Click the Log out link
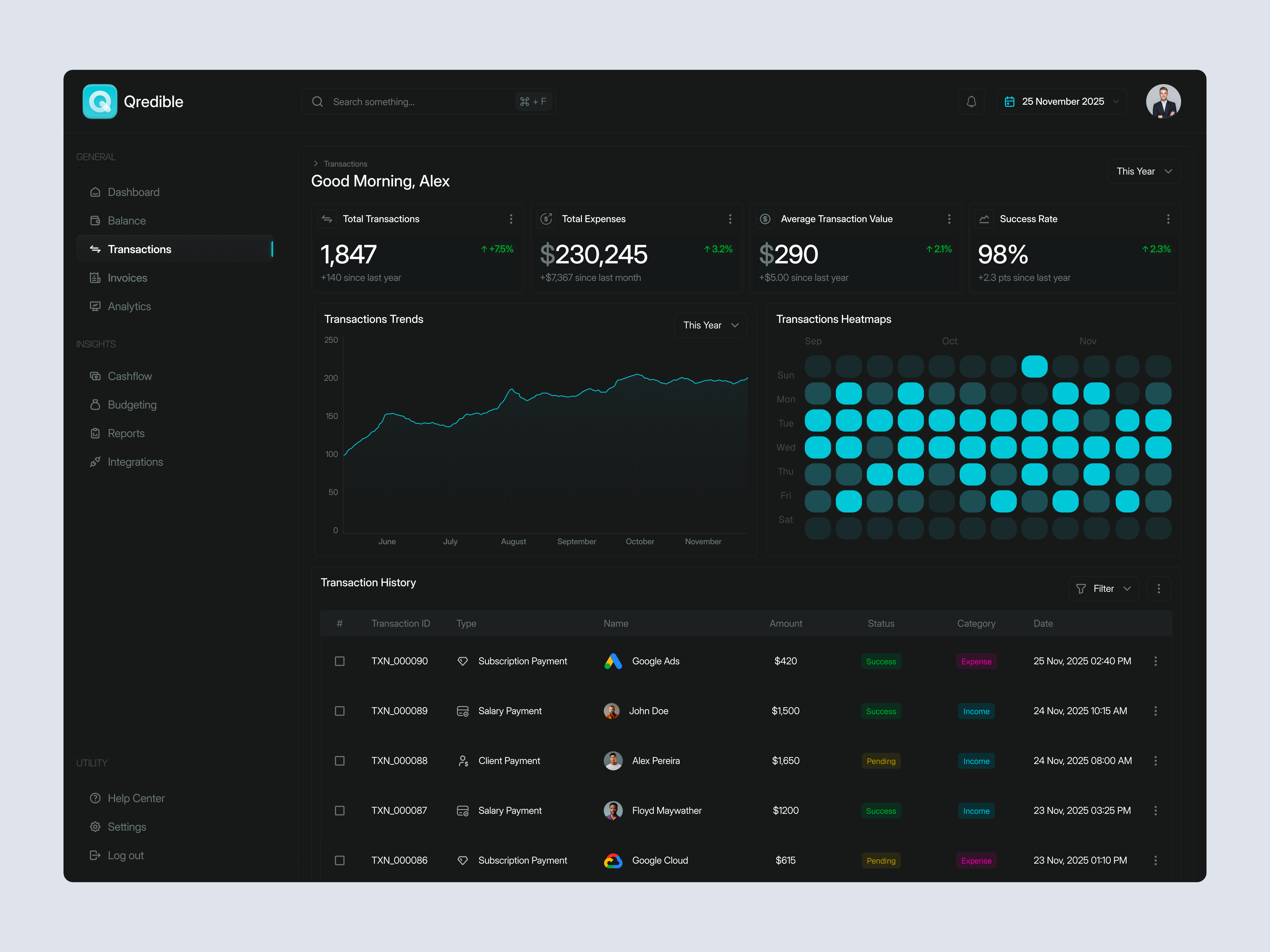 point(125,855)
